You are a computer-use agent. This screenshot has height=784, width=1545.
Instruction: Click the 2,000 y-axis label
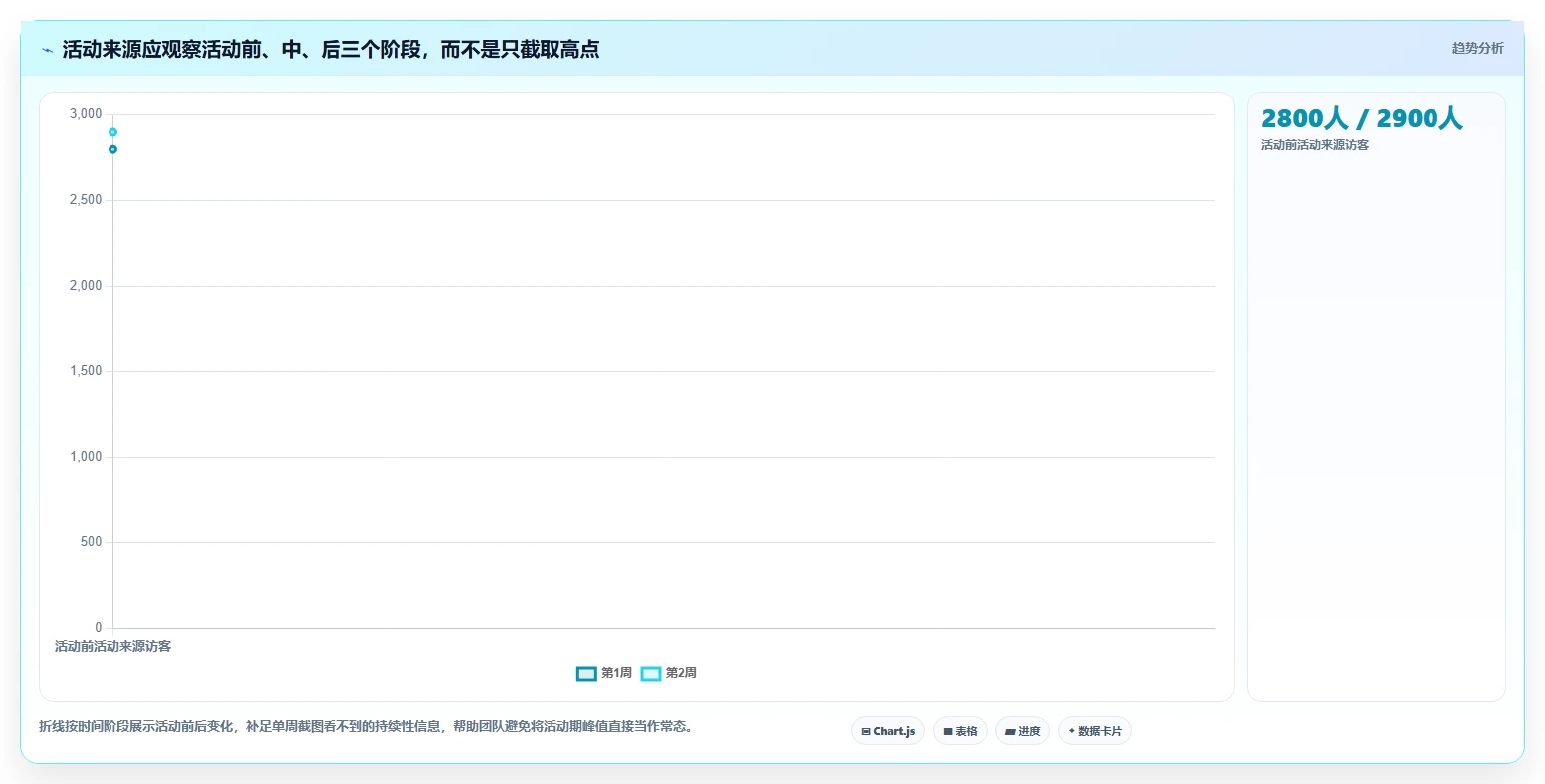(86, 286)
